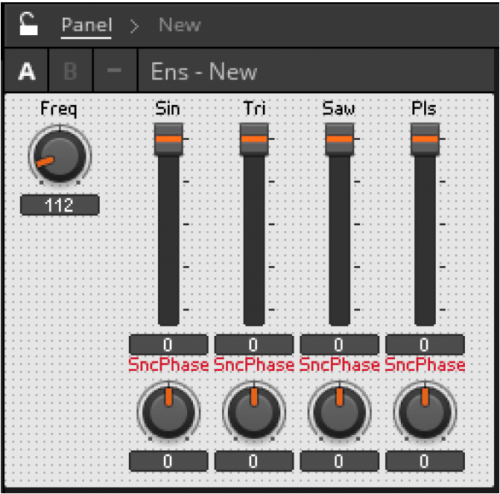The width and height of the screenshot is (500, 494).
Task: Select snapshot slot A
Action: click(27, 71)
